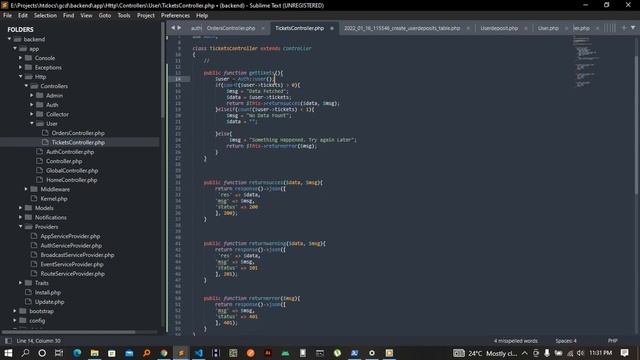Open AppServiceProvider.php from sidebar

click(70, 236)
